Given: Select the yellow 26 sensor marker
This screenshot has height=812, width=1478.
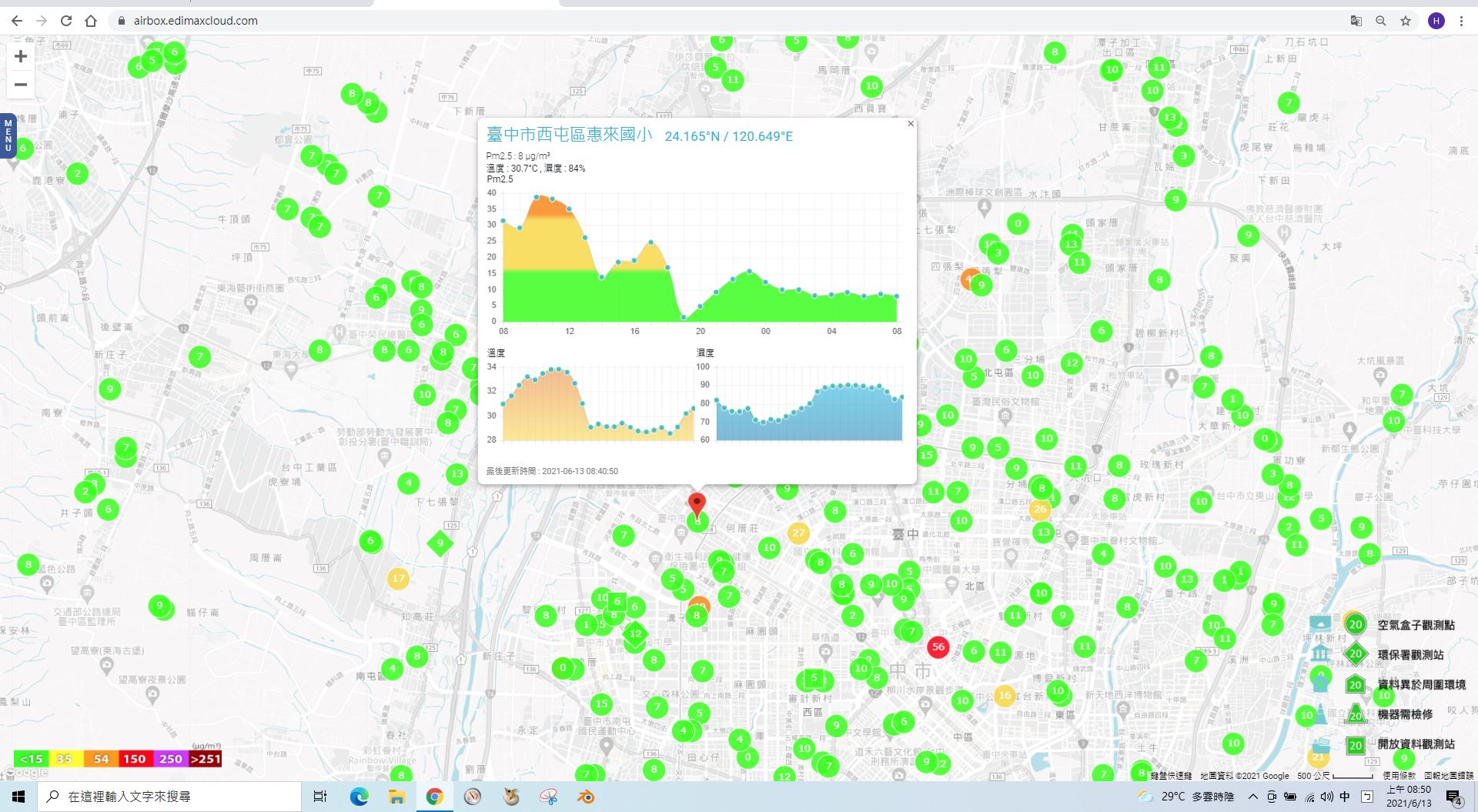Looking at the screenshot, I should point(1040,510).
